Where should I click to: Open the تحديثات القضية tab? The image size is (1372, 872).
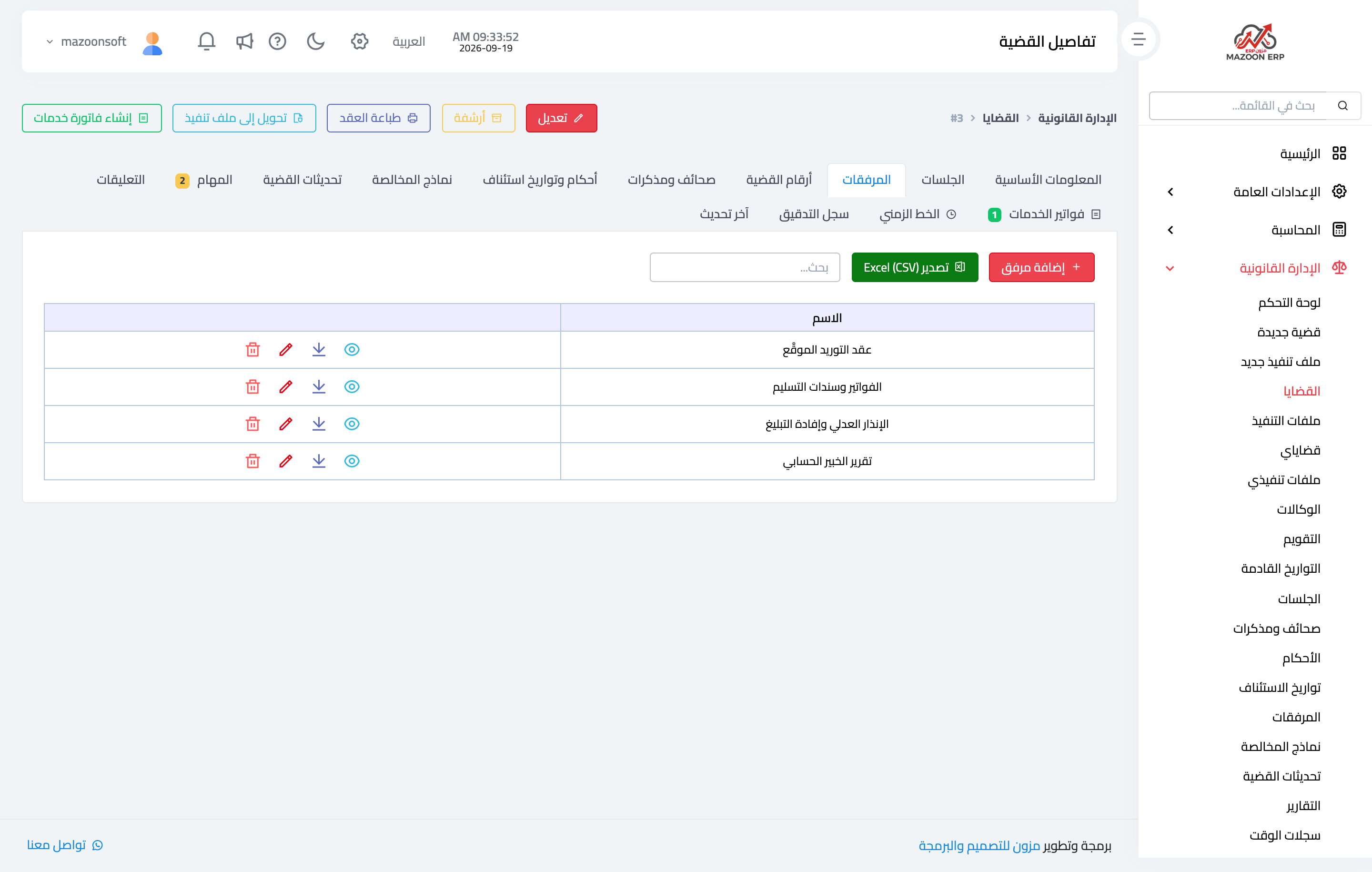click(x=302, y=180)
